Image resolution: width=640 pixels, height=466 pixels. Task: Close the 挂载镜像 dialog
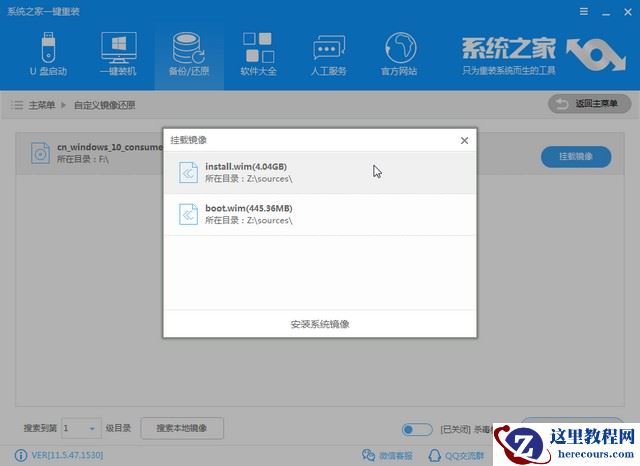pos(464,140)
